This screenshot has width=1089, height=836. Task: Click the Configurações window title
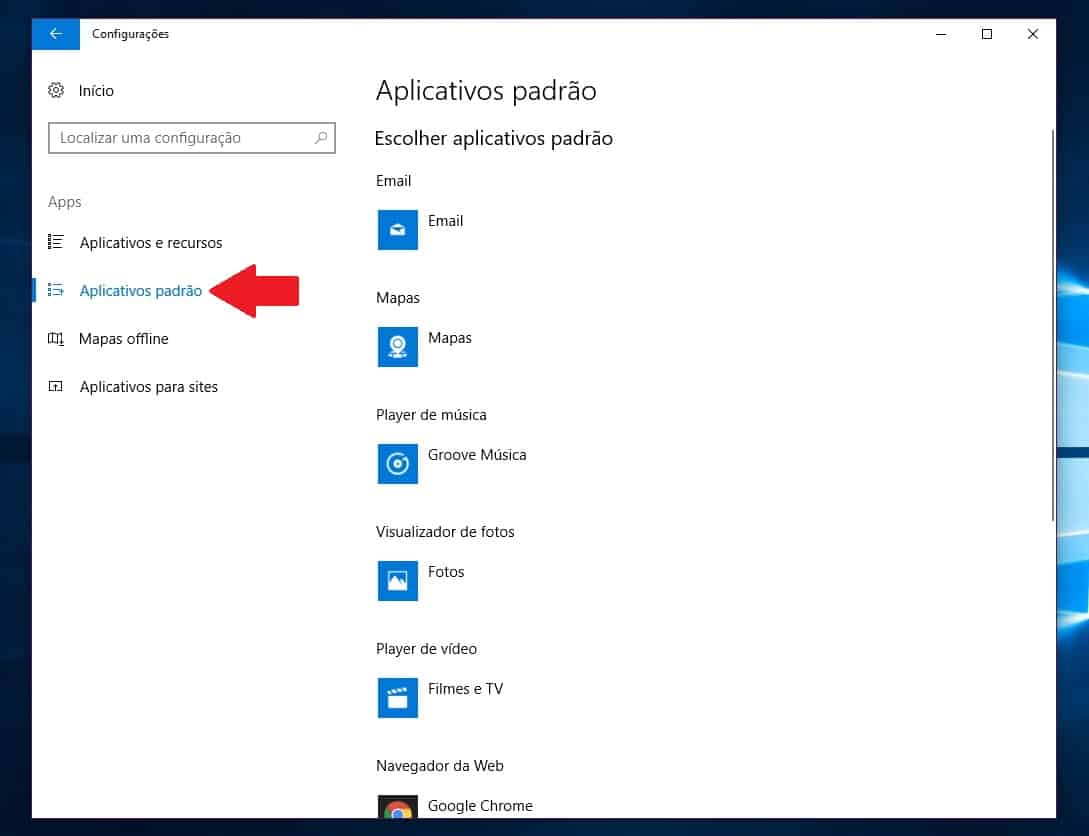point(131,34)
